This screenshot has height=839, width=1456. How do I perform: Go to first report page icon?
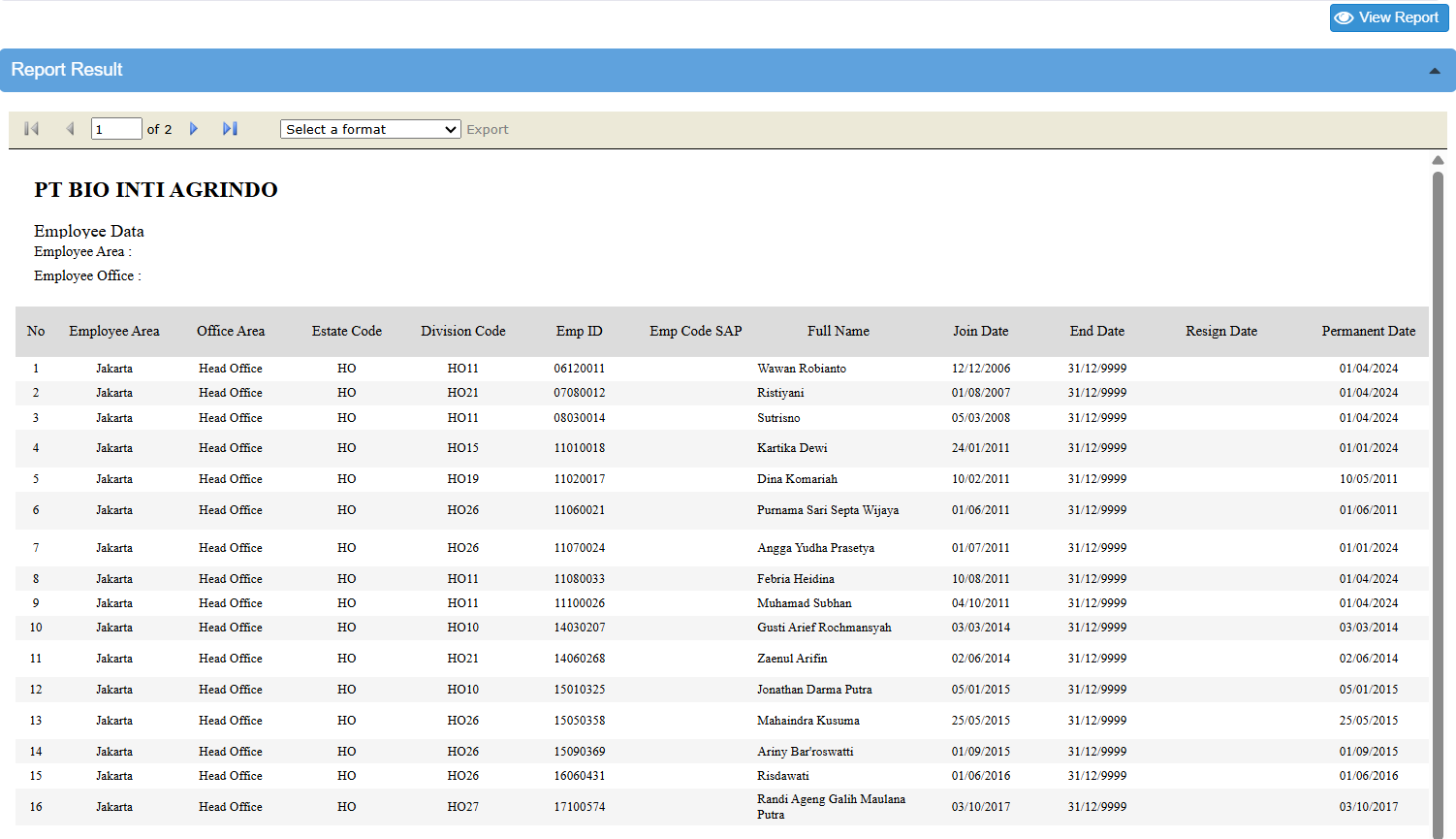(31, 129)
